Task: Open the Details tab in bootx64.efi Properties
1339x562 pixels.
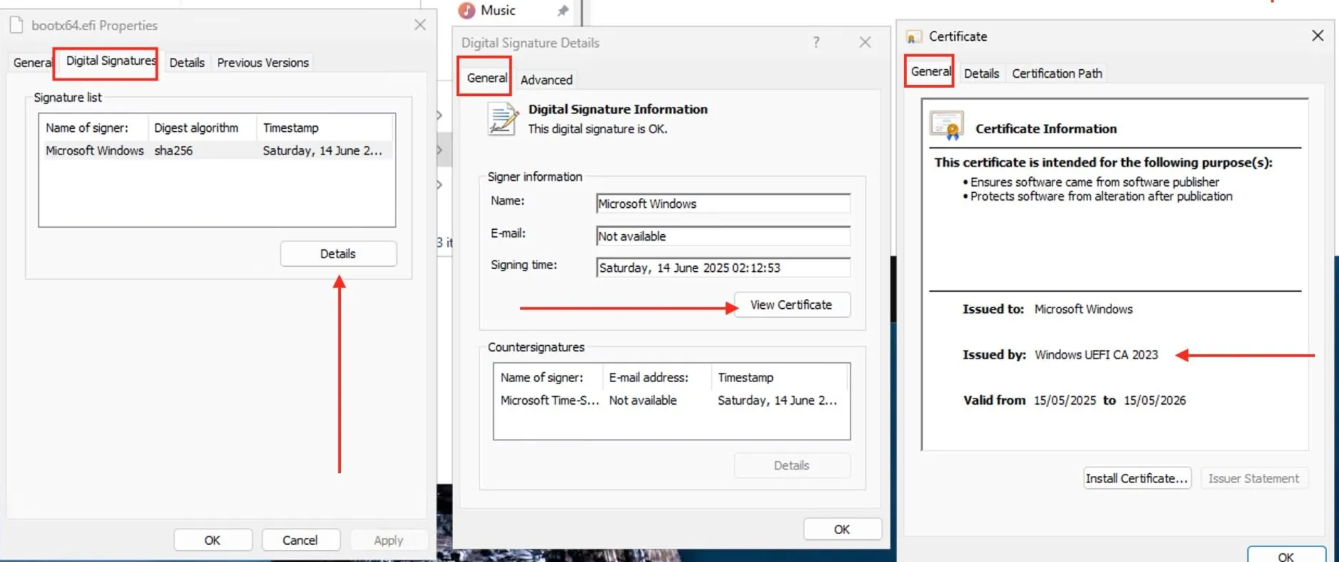Action: [x=187, y=62]
